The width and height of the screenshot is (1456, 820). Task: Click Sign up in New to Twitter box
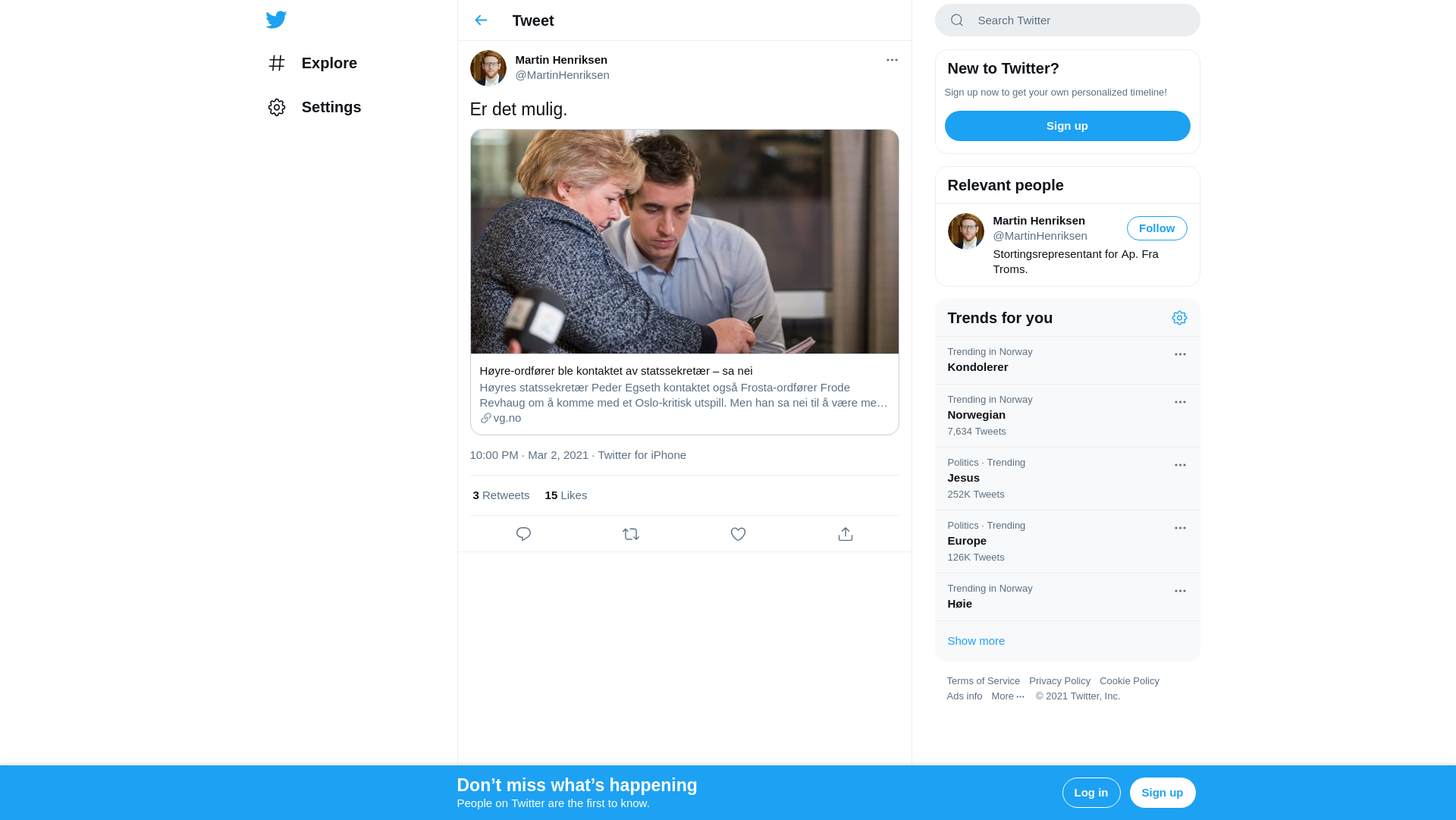1067,126
